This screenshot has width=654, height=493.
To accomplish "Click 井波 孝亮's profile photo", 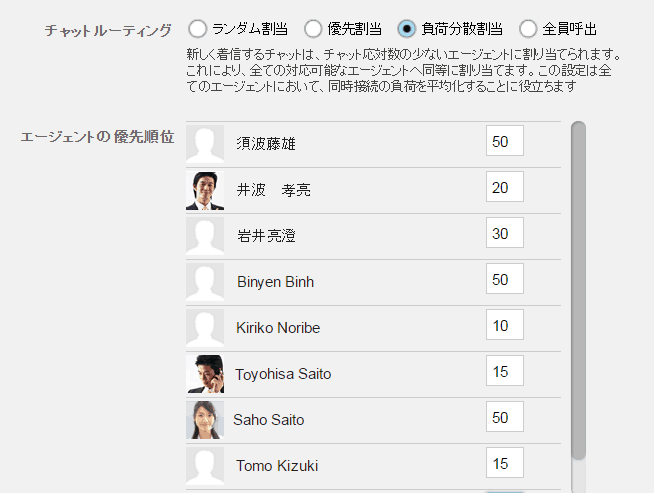I will [205, 190].
